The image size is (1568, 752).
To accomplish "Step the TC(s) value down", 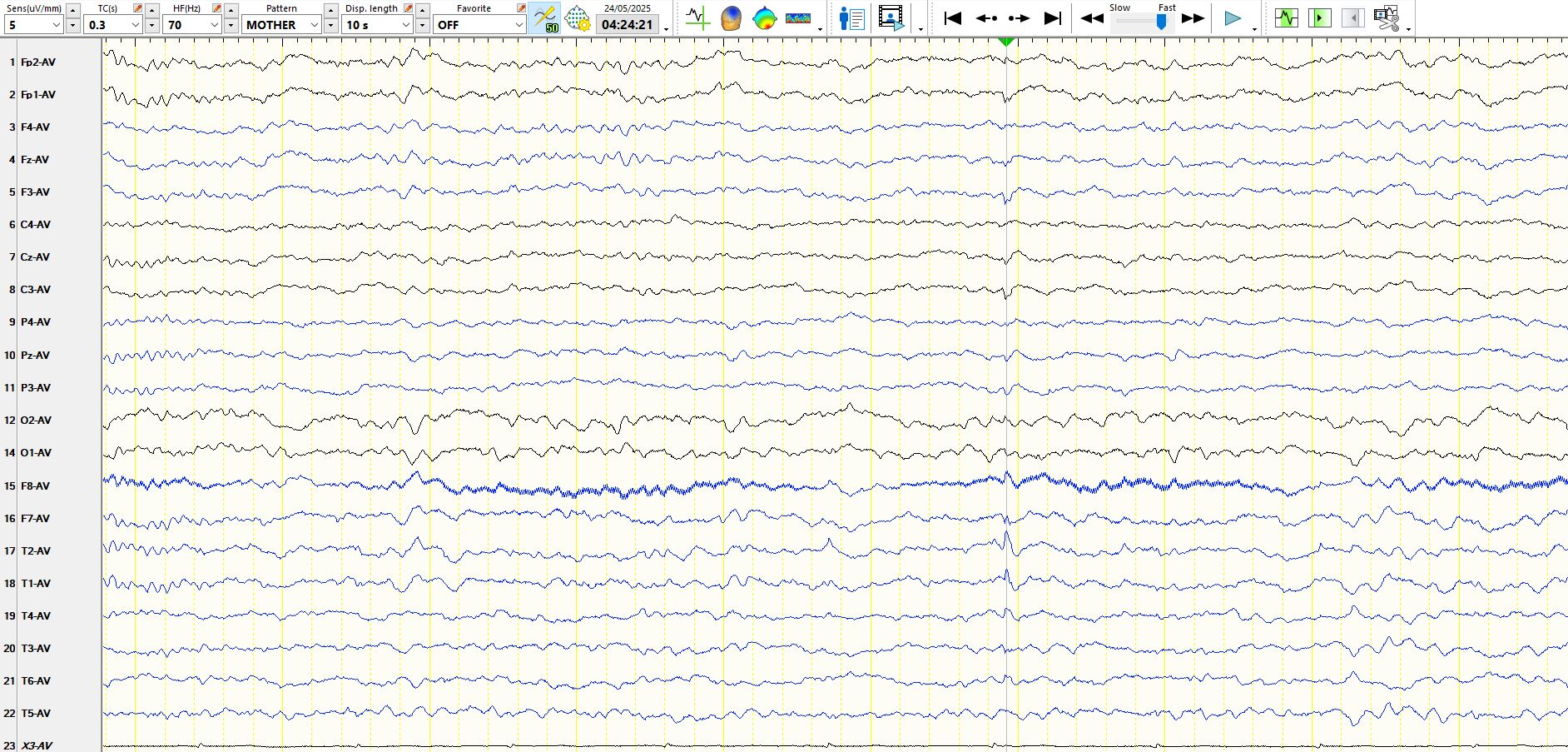I will (151, 25).
